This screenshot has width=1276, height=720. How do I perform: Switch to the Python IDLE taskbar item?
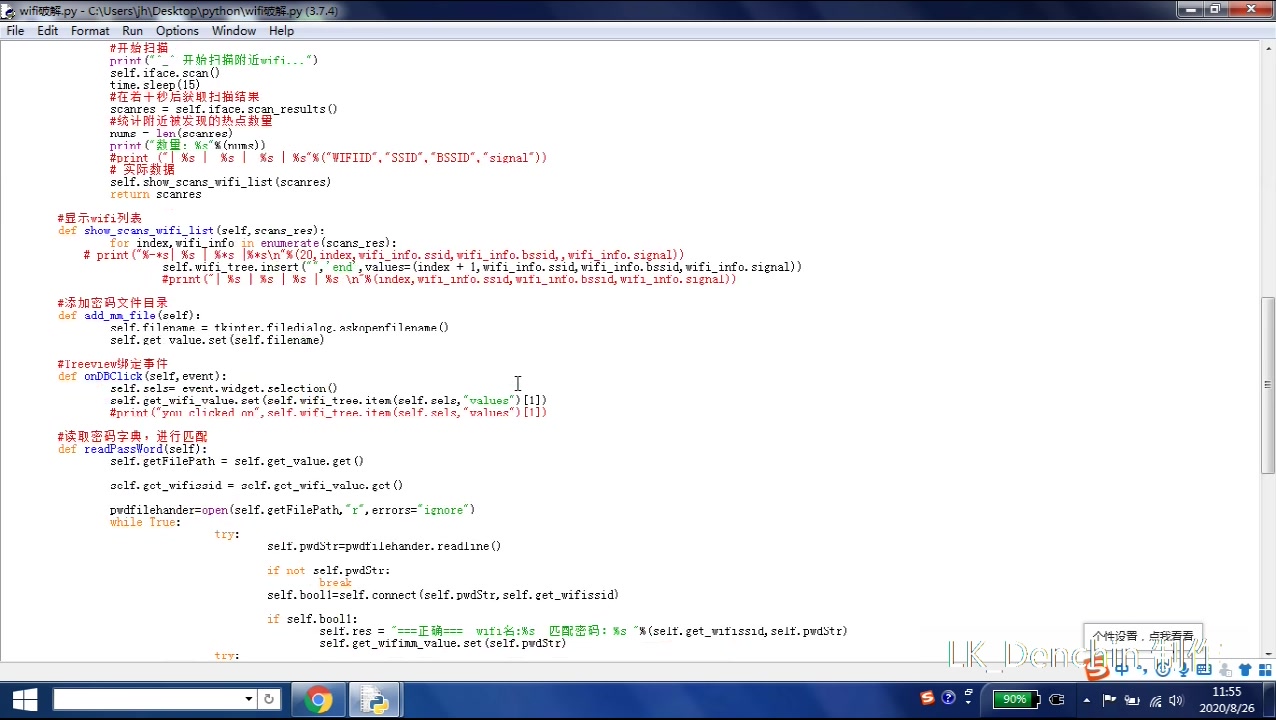(x=375, y=699)
